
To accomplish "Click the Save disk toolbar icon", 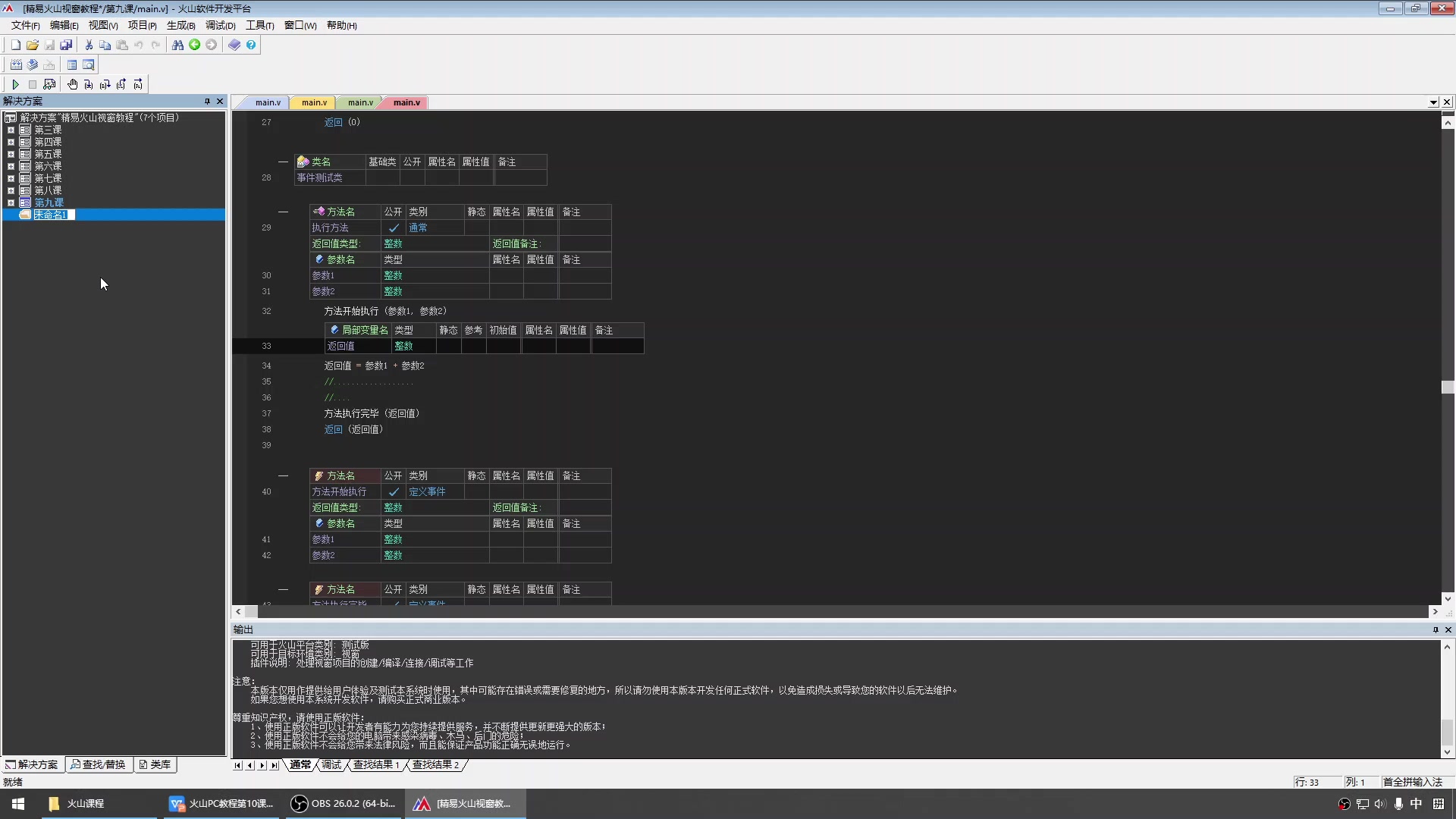I will point(49,45).
